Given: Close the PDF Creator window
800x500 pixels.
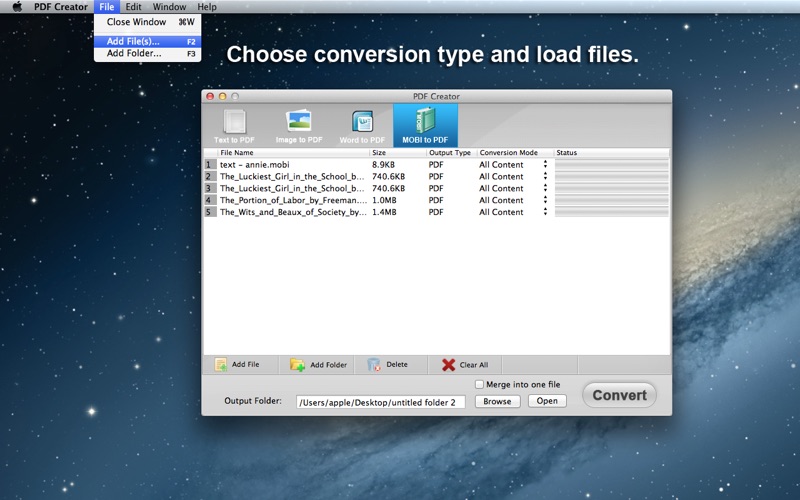Looking at the screenshot, I should tap(210, 96).
